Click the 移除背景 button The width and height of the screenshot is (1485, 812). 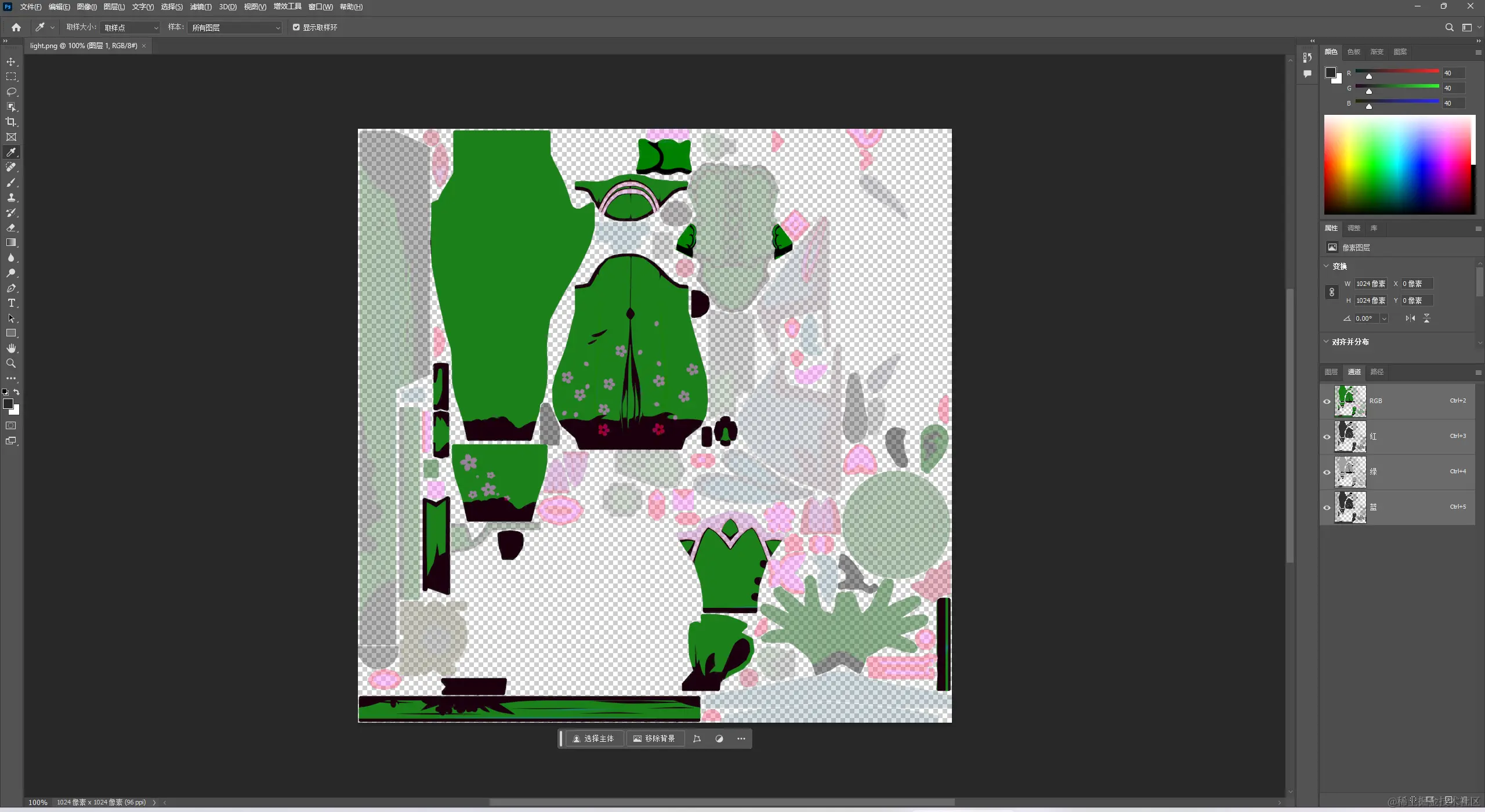pos(654,738)
